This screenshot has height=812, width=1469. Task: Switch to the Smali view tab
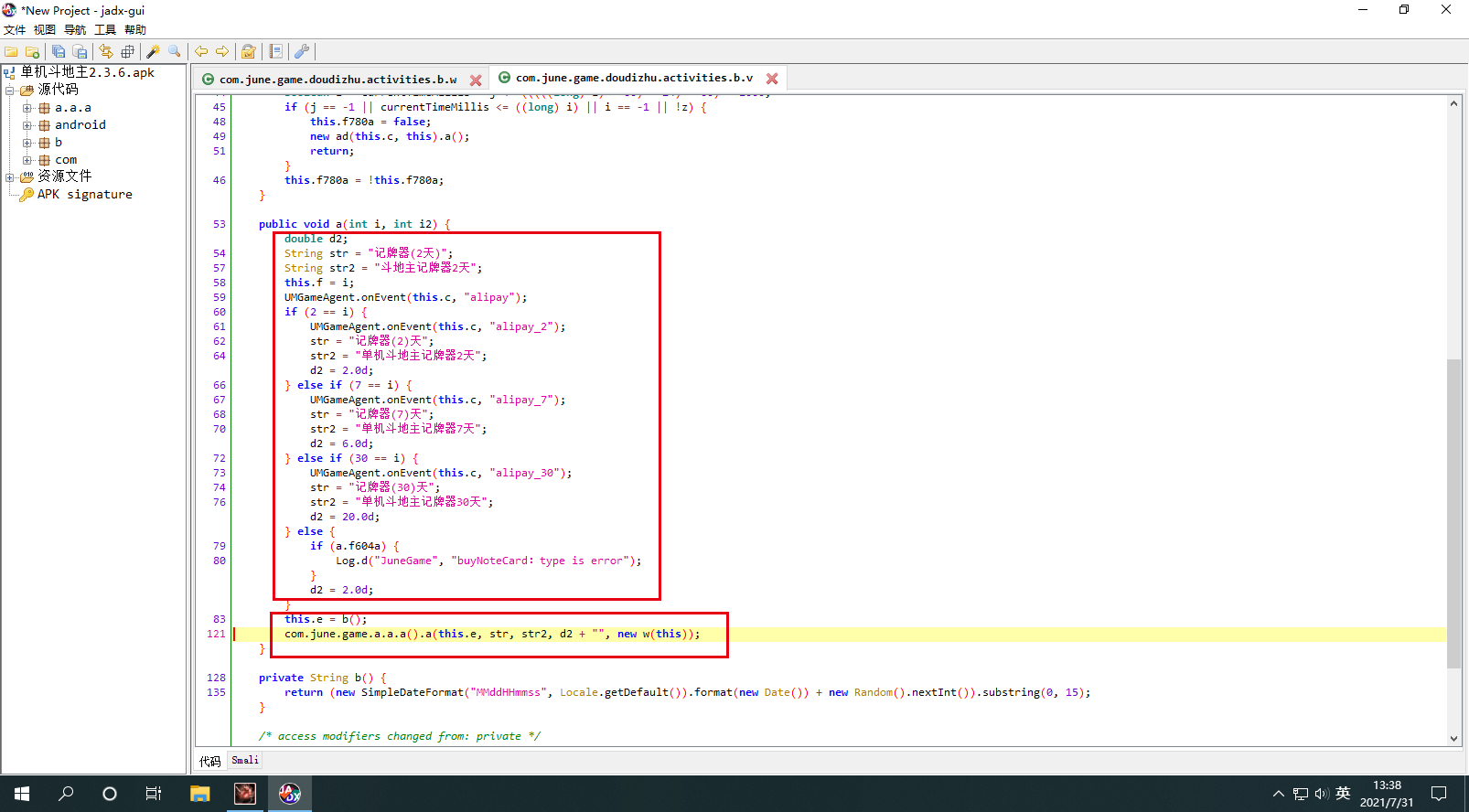coord(245,761)
